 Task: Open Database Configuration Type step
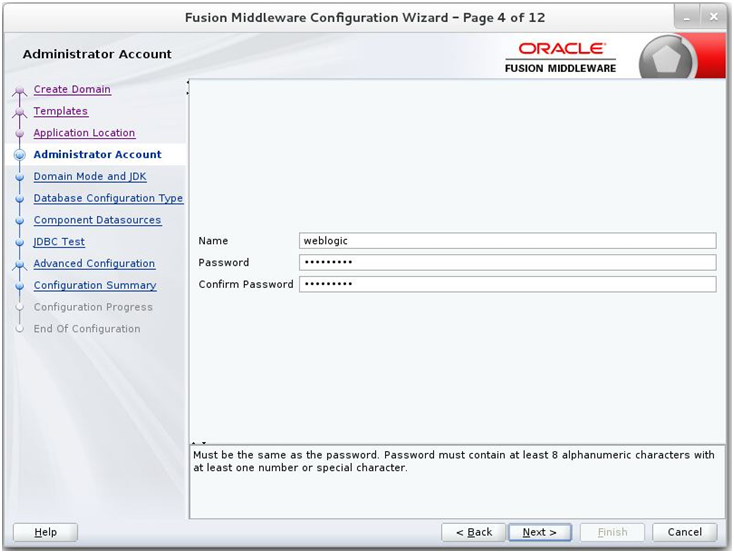point(108,199)
